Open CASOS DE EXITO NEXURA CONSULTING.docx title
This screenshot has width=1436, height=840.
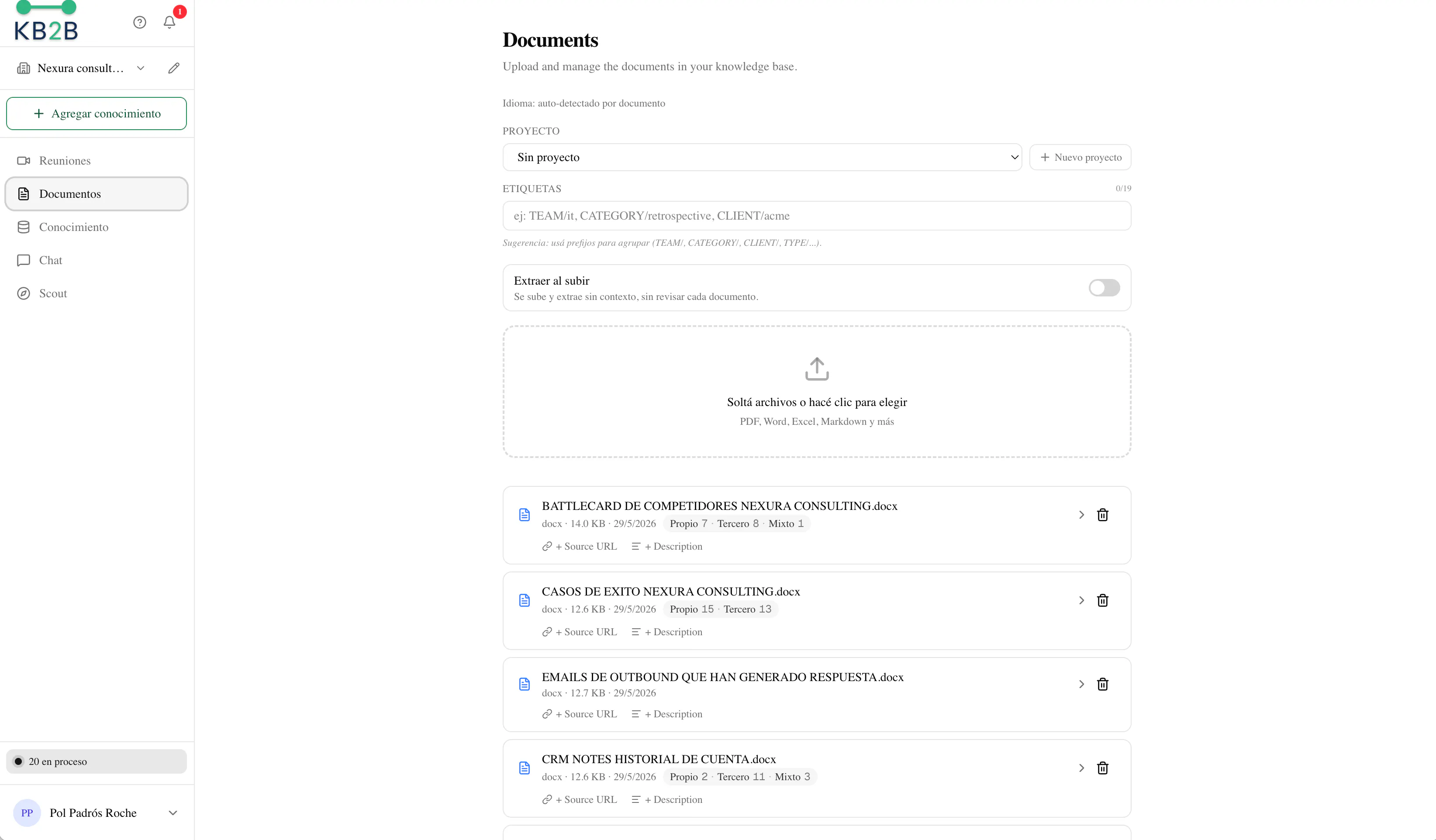click(671, 592)
